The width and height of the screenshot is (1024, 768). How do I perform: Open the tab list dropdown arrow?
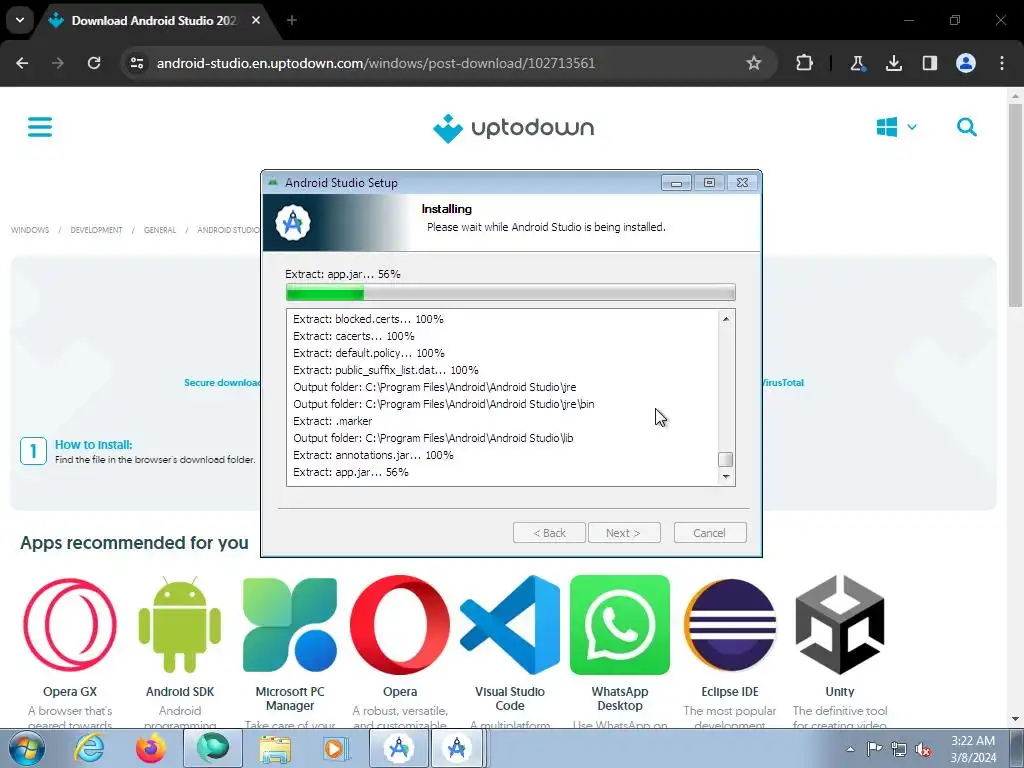tap(20, 20)
